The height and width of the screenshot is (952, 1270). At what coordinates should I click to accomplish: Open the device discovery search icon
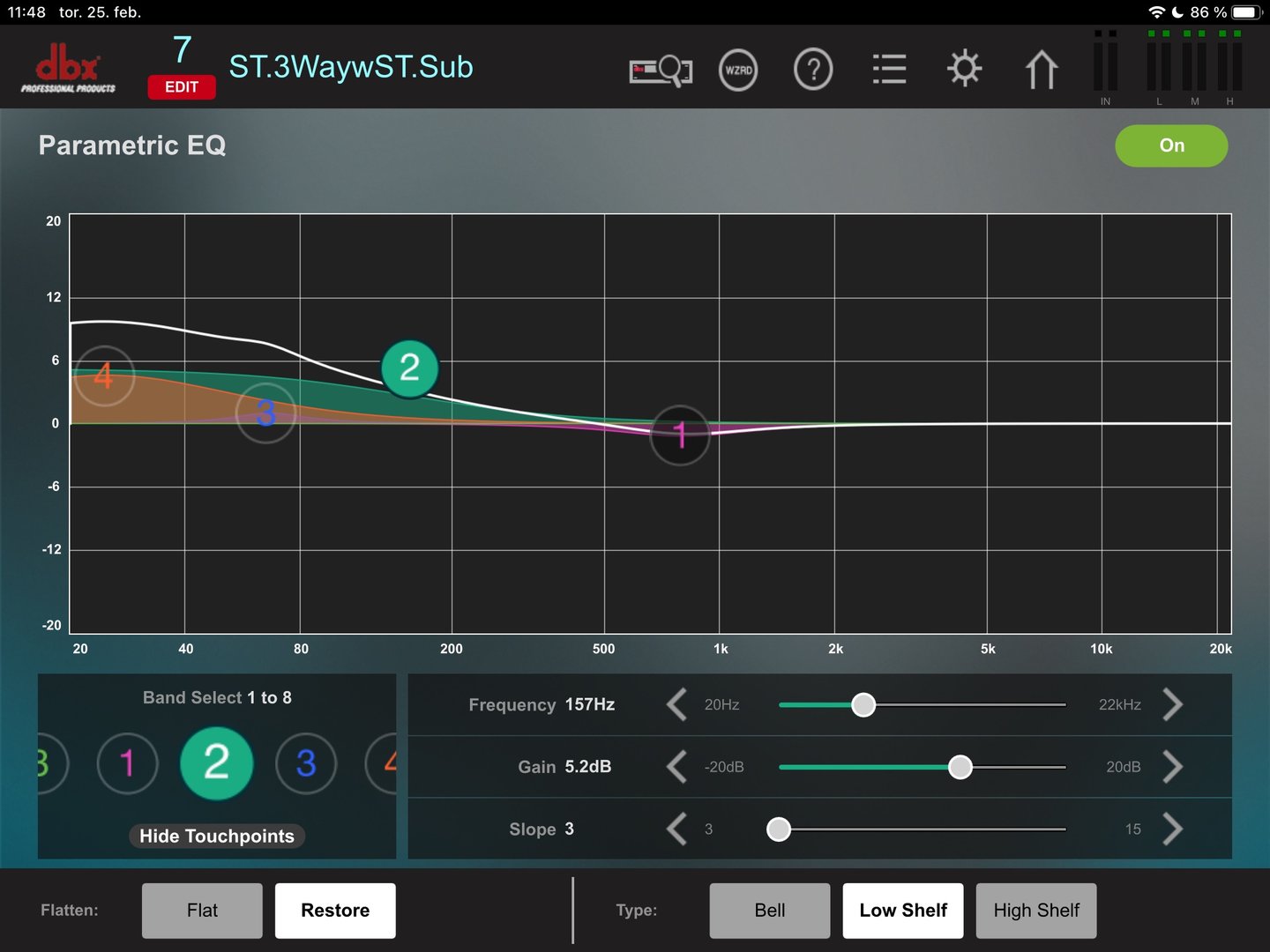click(x=661, y=71)
